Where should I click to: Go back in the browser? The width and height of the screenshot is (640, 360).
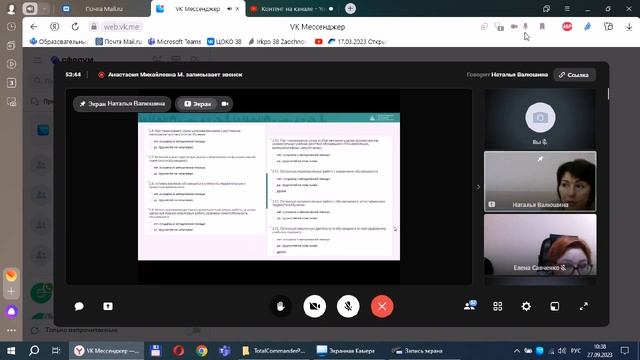(x=34, y=27)
